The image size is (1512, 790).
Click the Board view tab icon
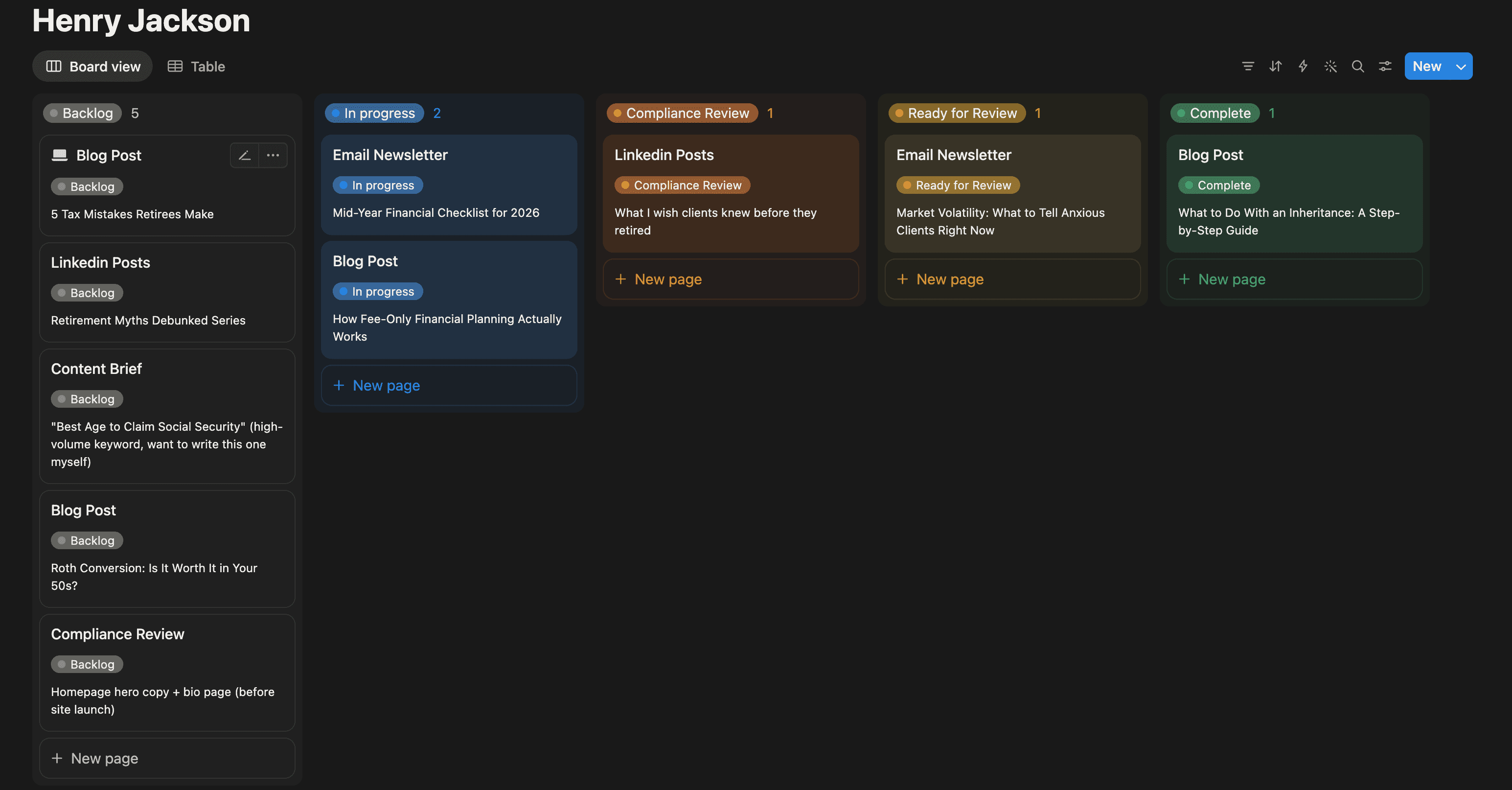54,66
